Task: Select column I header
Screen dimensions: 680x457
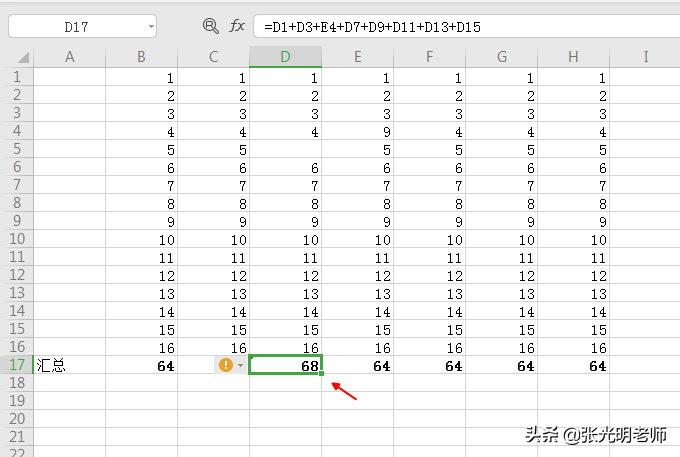Action: (645, 57)
